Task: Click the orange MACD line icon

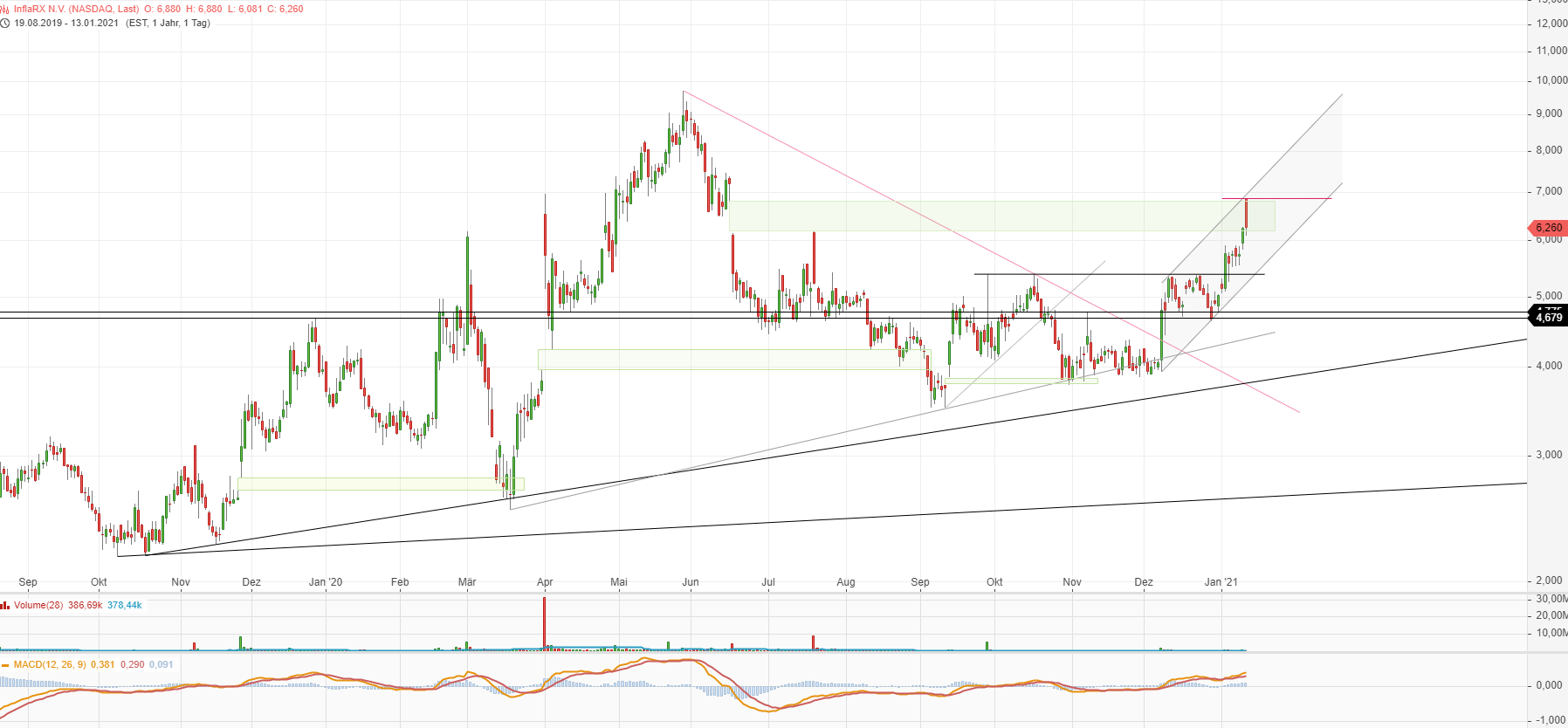Action: point(5,665)
